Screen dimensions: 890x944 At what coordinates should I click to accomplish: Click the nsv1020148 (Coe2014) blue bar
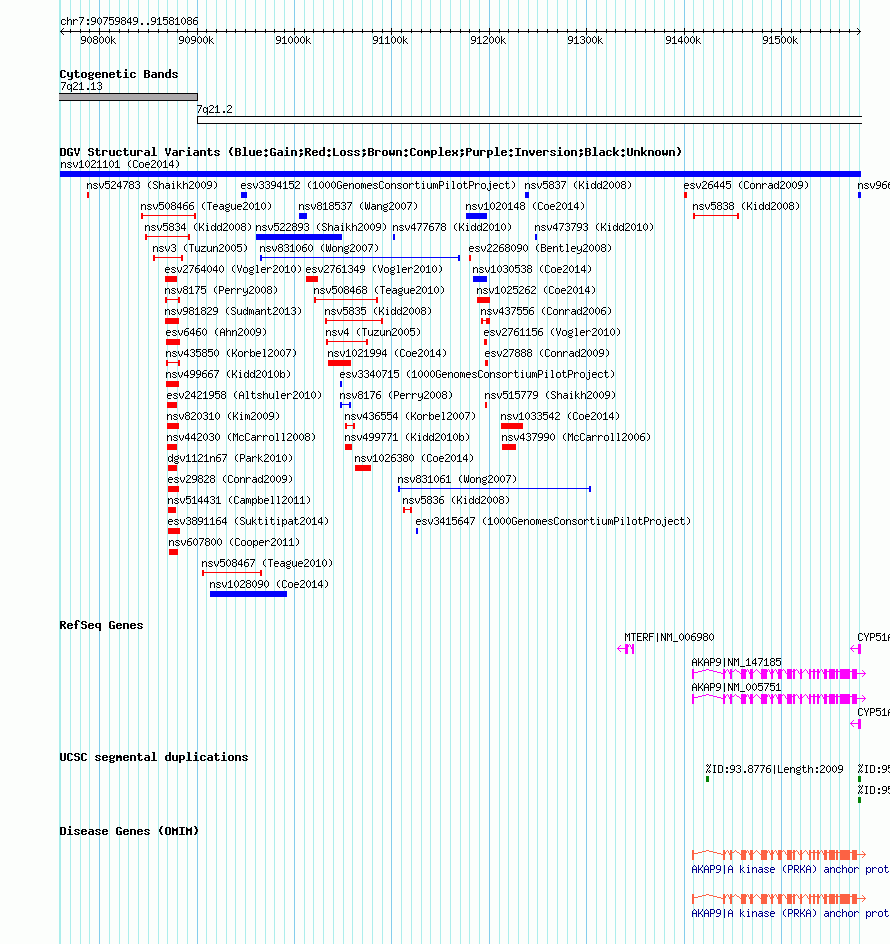click(476, 216)
